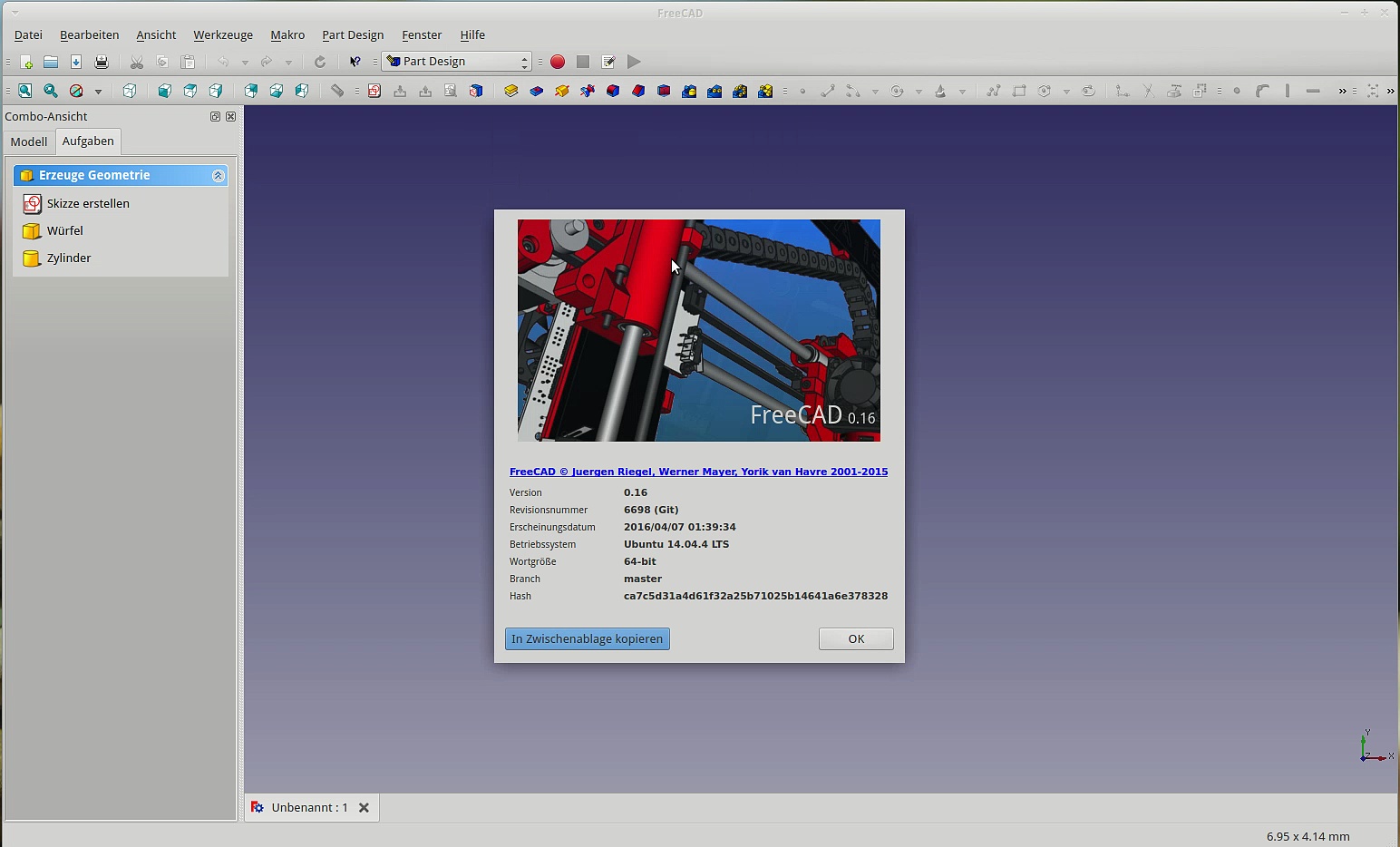Viewport: 1400px width, 847px height.
Task: Switch to the Modell tab
Action: tap(29, 141)
